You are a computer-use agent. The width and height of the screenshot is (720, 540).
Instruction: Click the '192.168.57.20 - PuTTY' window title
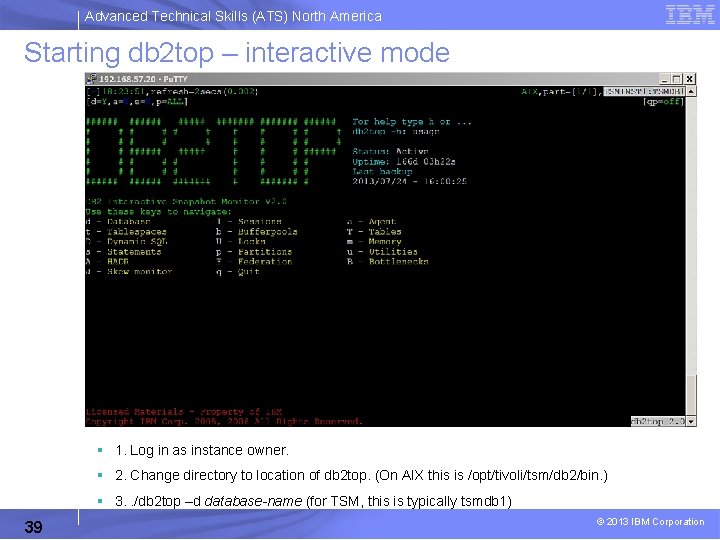143,79
